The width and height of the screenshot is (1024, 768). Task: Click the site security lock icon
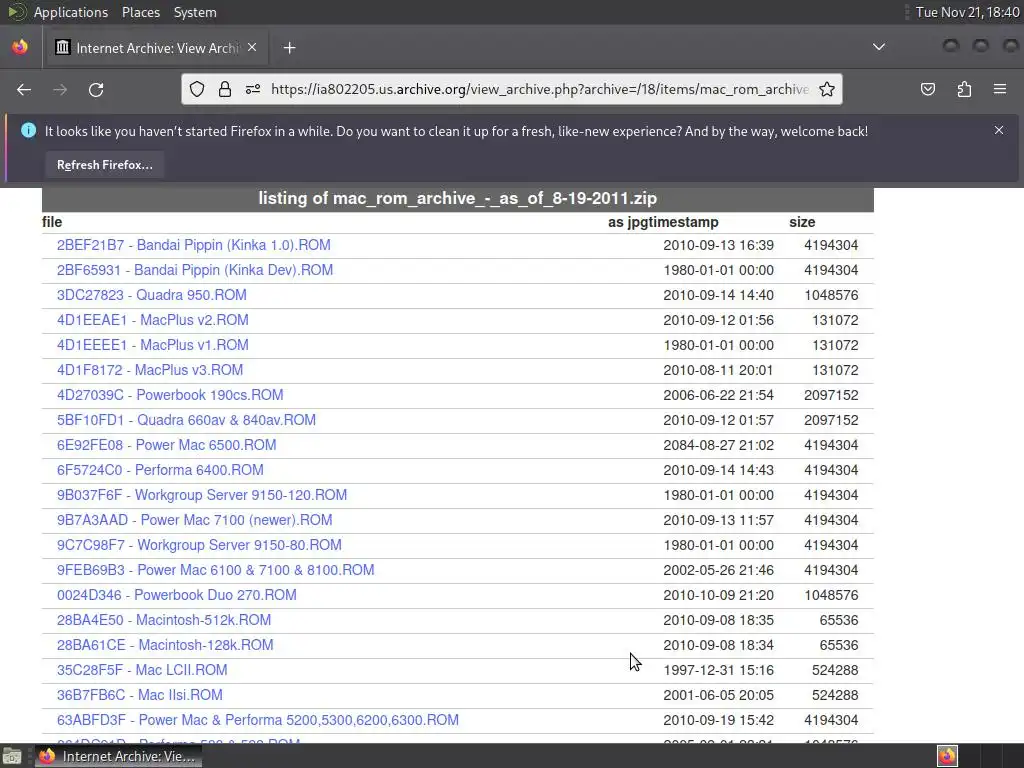tap(225, 89)
